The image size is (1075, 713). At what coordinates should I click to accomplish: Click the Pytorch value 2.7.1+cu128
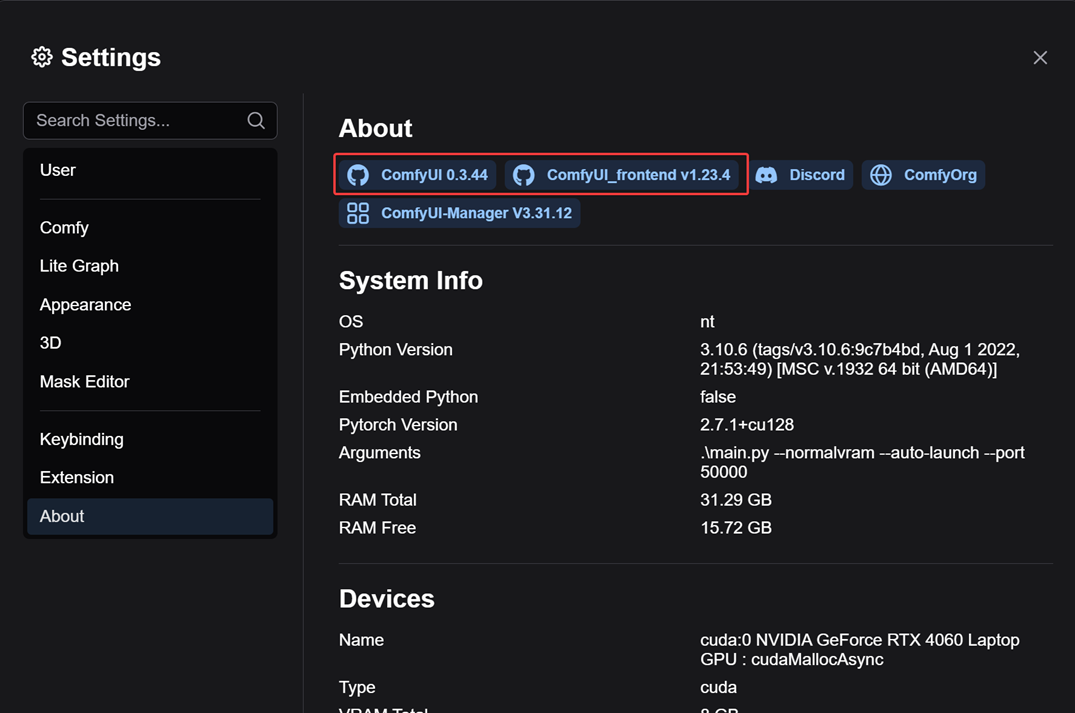[747, 425]
